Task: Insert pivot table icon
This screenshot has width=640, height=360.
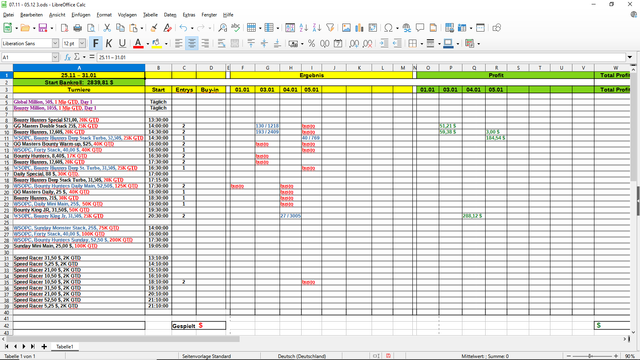Action: [373, 28]
